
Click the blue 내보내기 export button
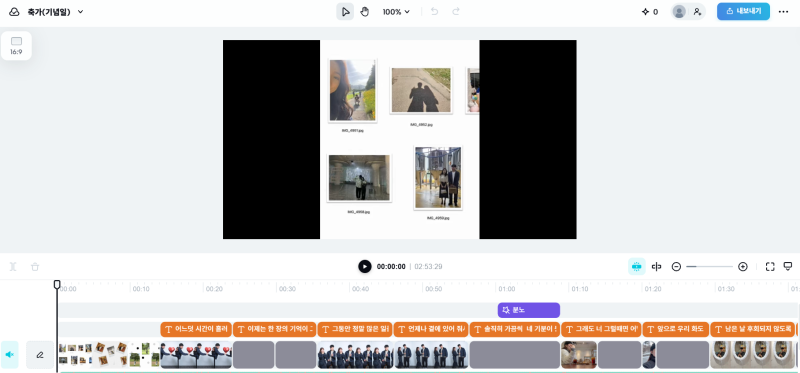(x=743, y=11)
